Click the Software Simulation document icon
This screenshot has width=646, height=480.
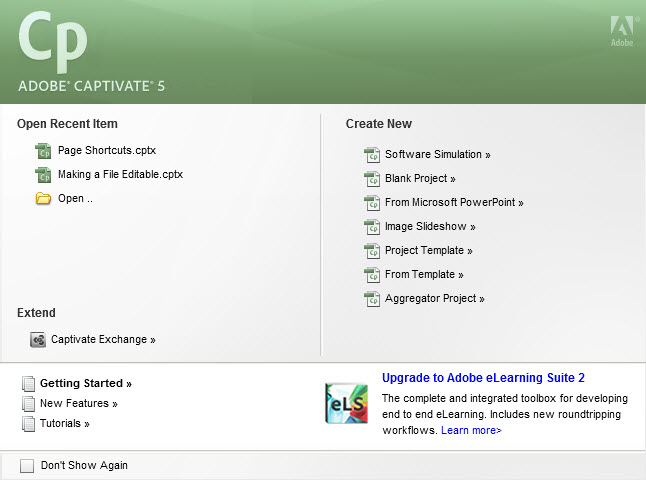372,155
